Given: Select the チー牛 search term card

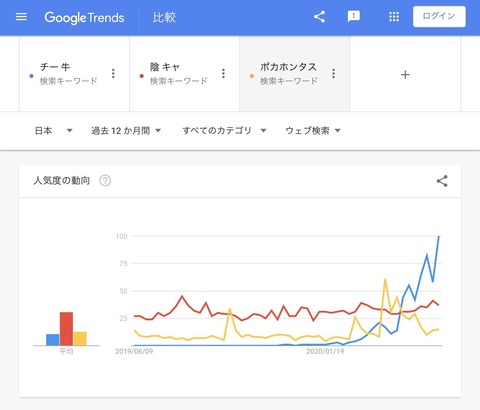Looking at the screenshot, I should 74,74.
